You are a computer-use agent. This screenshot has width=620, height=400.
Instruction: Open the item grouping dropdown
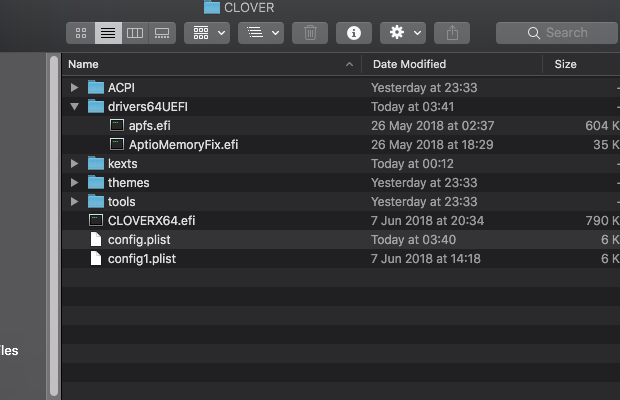(x=207, y=33)
